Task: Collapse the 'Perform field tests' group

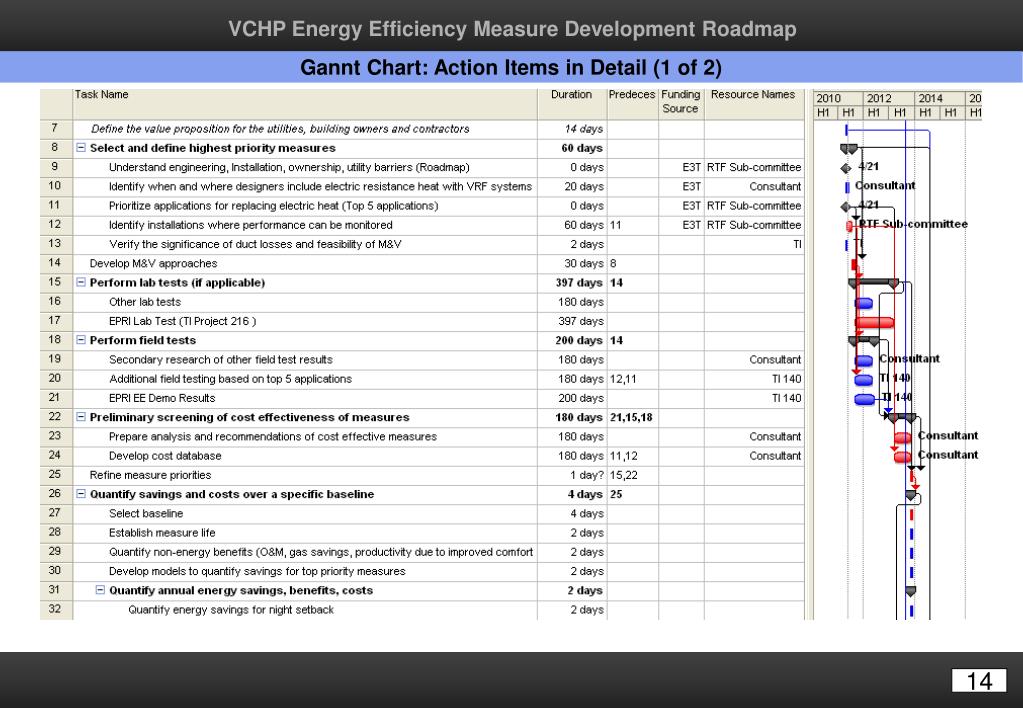Action: pos(81,340)
